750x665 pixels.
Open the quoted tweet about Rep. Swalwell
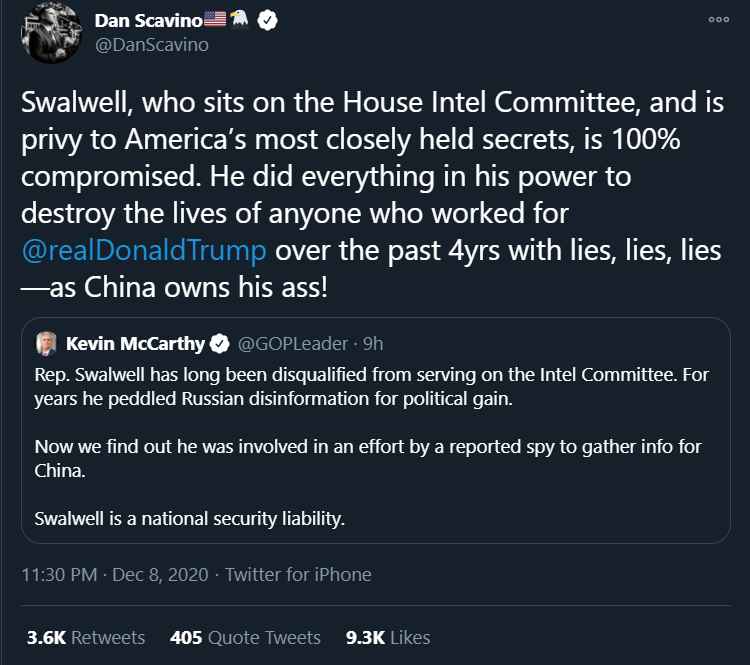pos(376,445)
